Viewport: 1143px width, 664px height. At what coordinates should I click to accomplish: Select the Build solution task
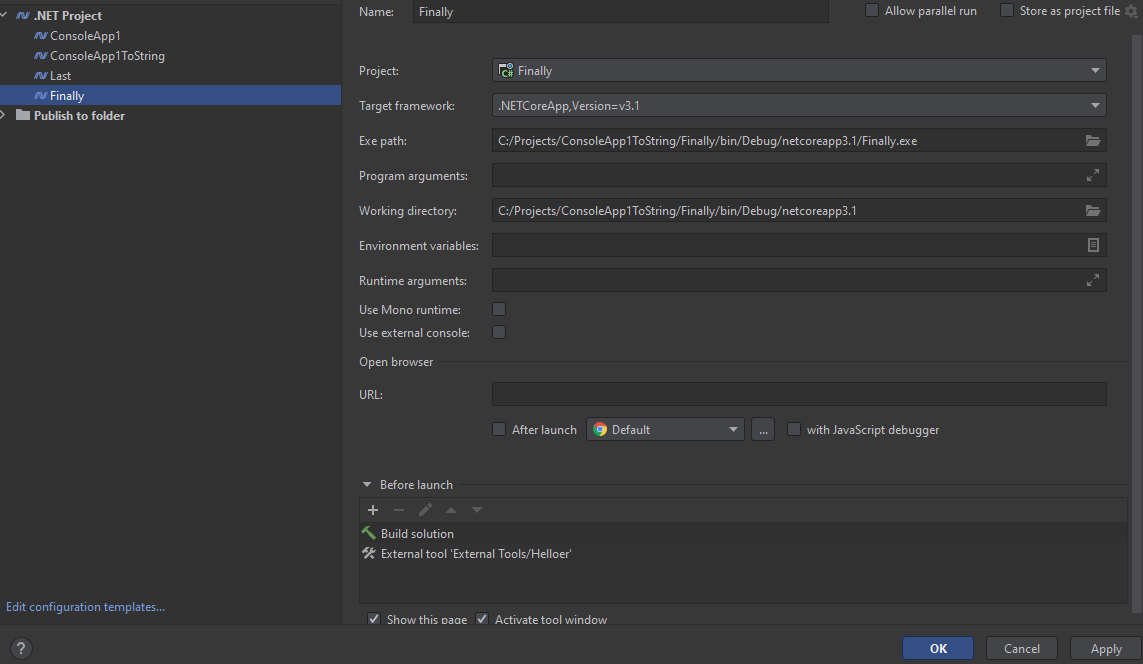[x=743, y=534]
